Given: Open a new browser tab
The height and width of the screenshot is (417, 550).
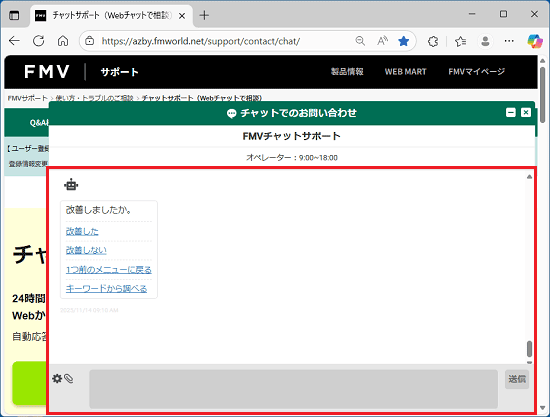Looking at the screenshot, I should click(x=204, y=15).
